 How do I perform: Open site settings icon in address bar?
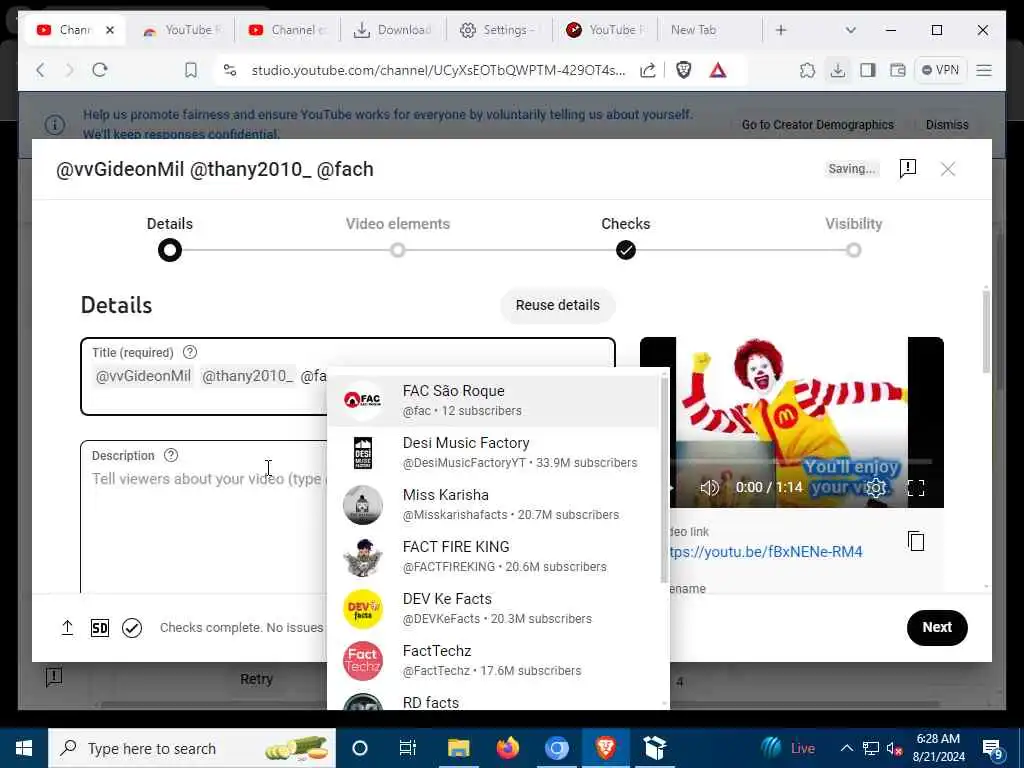(x=230, y=70)
